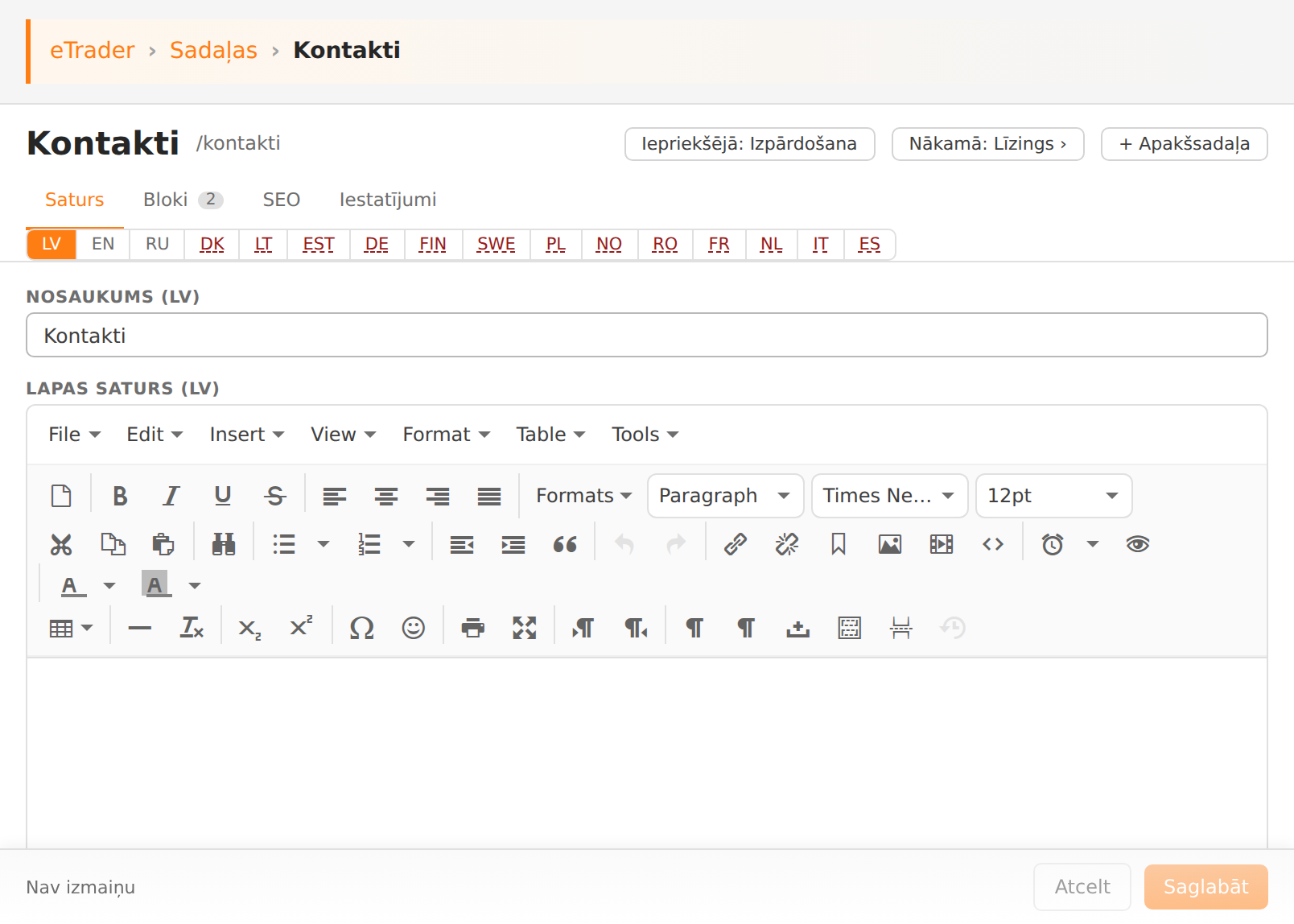This screenshot has width=1294, height=924.
Task: Clear formatting from selected text
Action: pyautogui.click(x=192, y=628)
